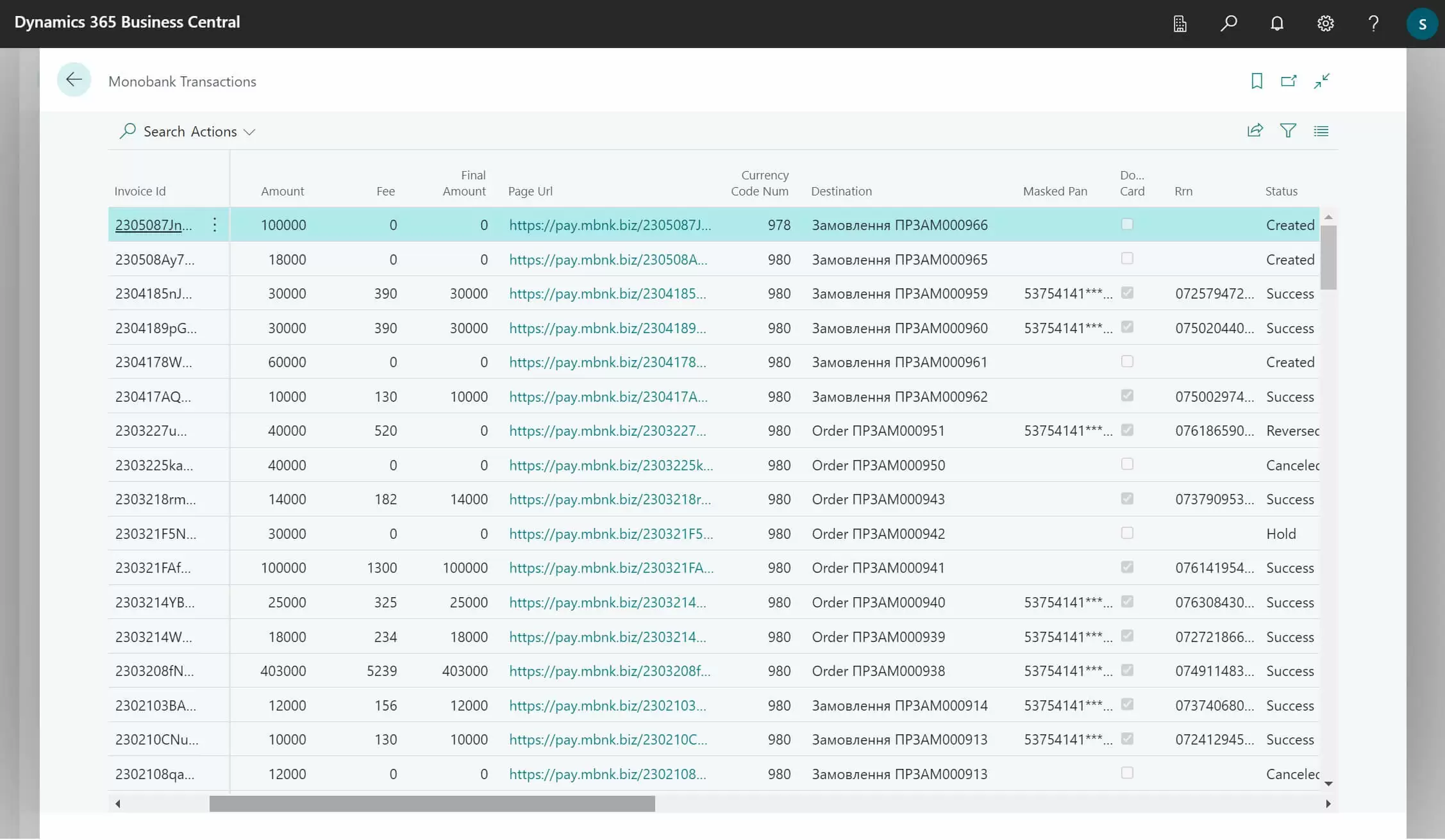Screen dimensions: 1445x840
Task: Toggle Do Card checkbox for Order ПРЗАМ000942
Action: (1127, 533)
